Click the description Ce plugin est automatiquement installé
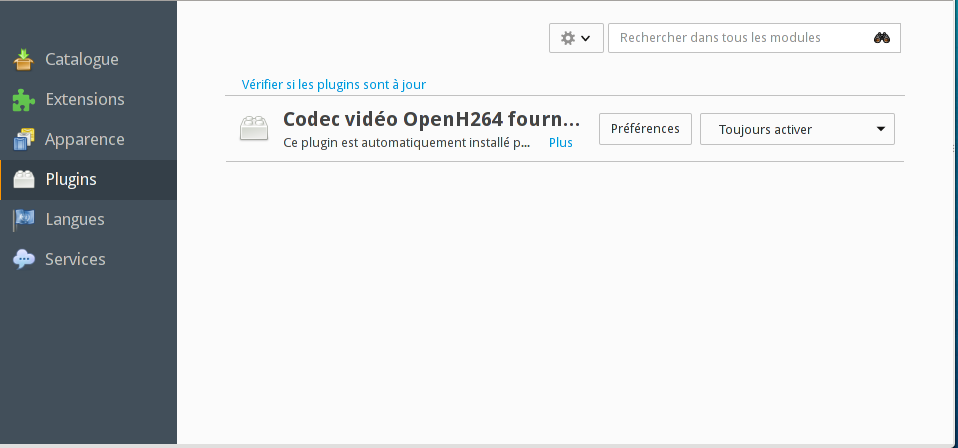 click(406, 142)
